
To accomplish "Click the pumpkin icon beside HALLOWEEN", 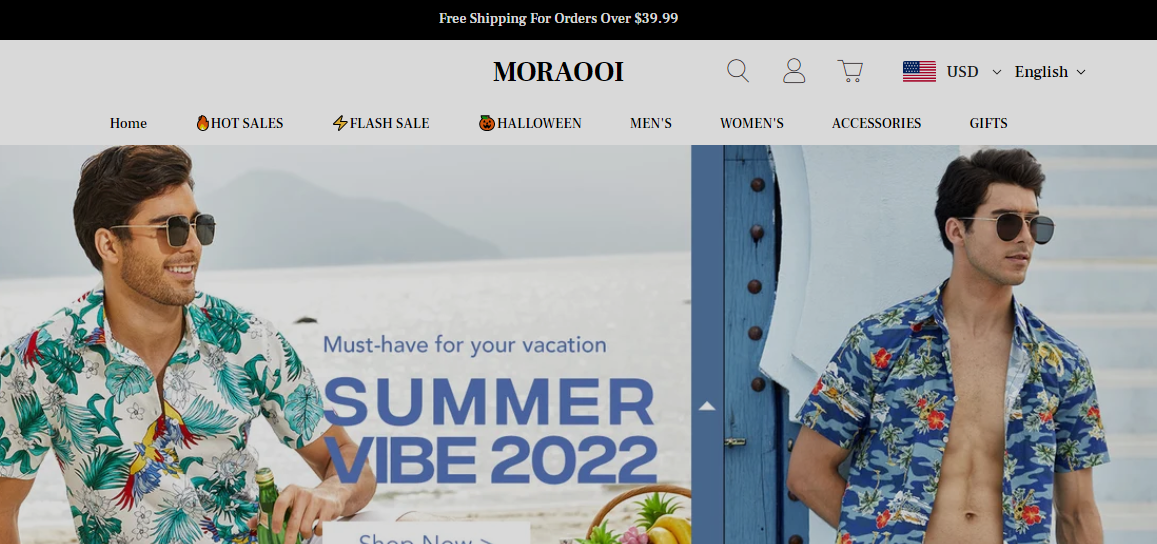I will 487,123.
